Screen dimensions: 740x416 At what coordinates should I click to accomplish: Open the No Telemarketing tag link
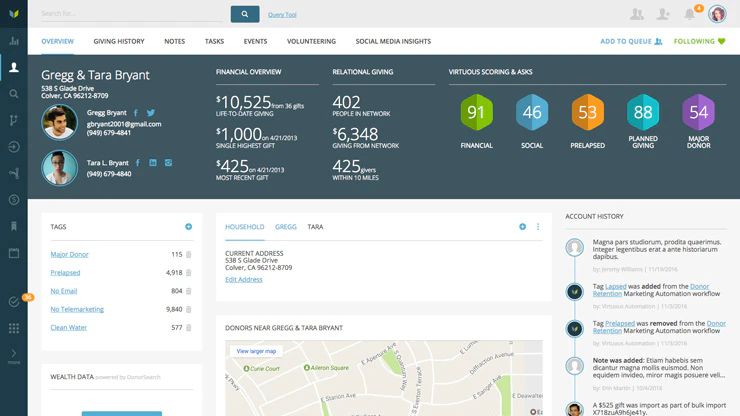coord(77,309)
